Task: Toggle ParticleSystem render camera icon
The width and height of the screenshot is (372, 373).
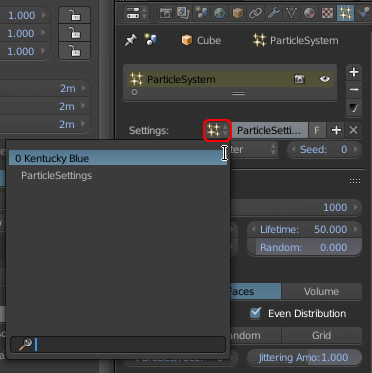Action: coord(299,79)
